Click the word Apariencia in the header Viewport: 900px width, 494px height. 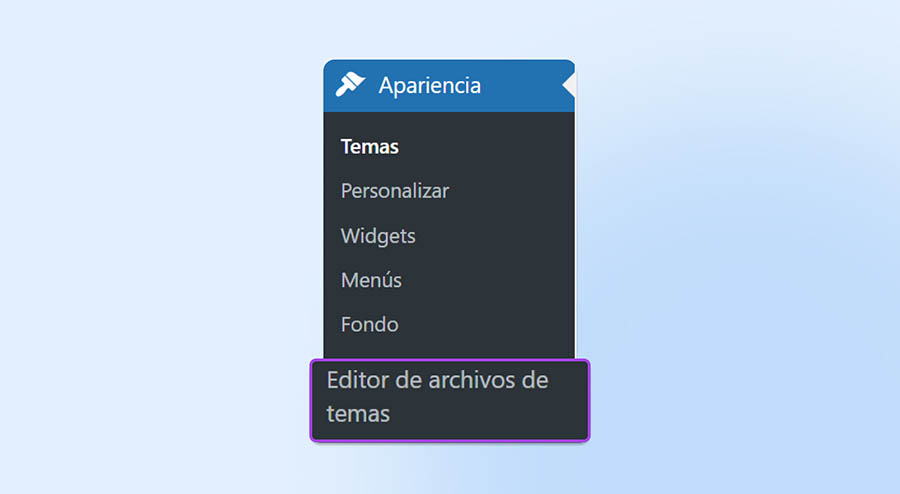[429, 86]
